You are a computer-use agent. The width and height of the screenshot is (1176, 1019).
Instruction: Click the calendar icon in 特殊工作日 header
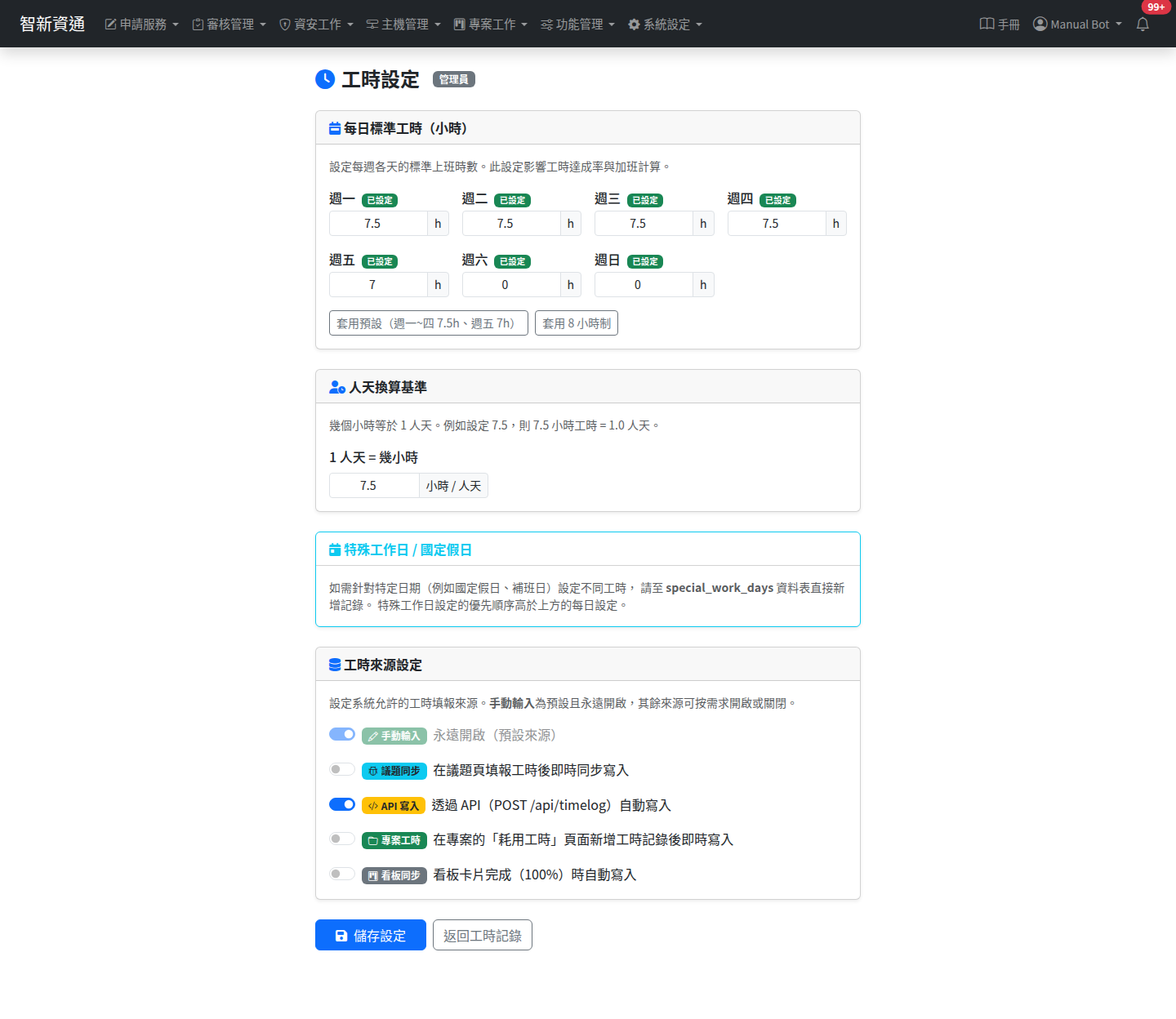[335, 550]
